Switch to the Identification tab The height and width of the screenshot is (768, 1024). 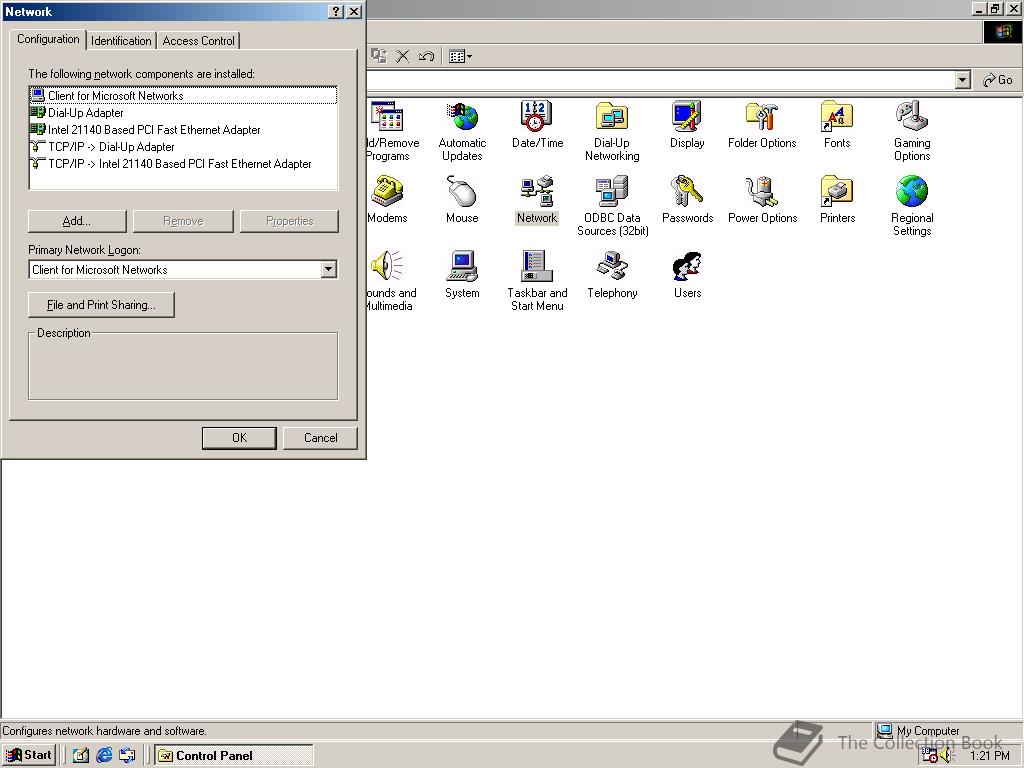[121, 40]
